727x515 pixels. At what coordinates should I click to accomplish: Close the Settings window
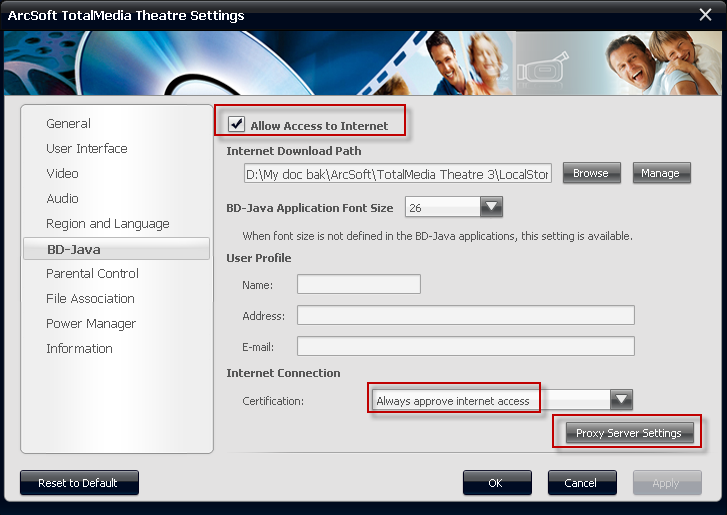(x=705, y=15)
